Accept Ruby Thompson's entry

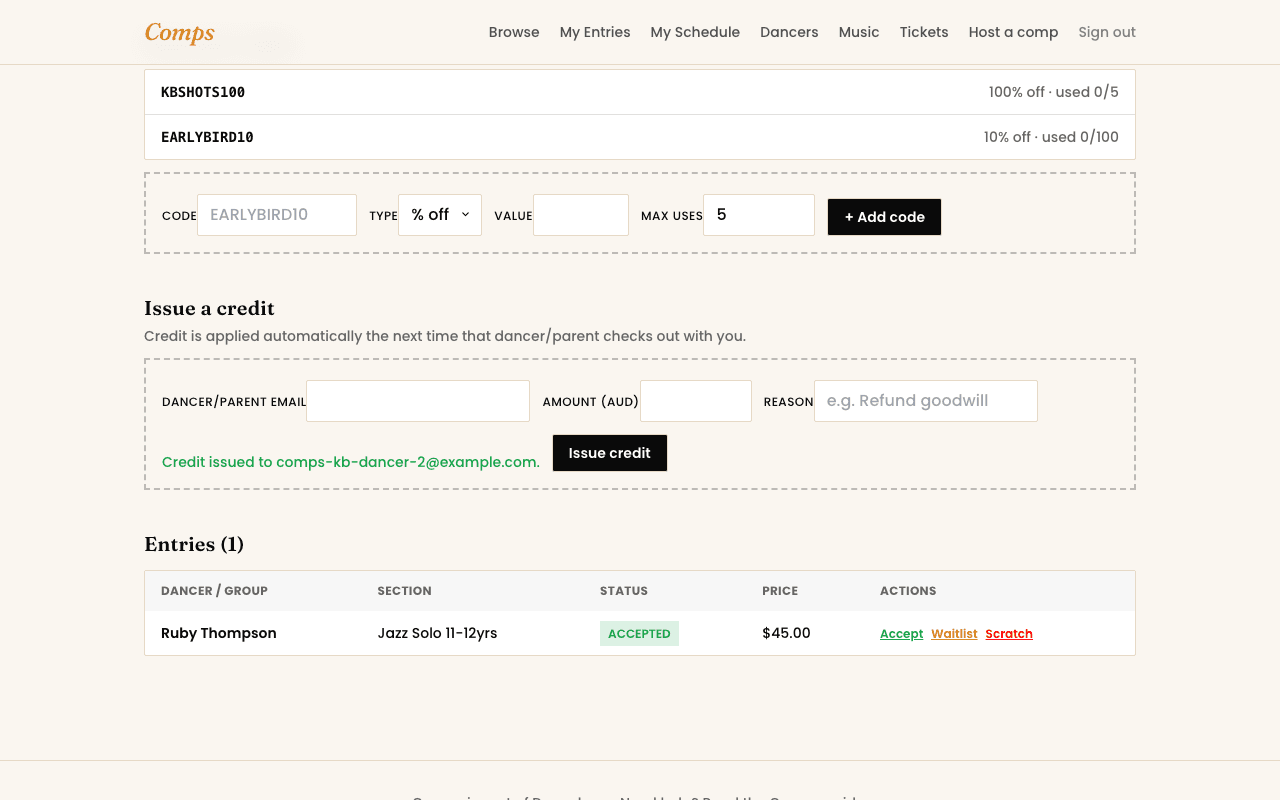coord(901,634)
